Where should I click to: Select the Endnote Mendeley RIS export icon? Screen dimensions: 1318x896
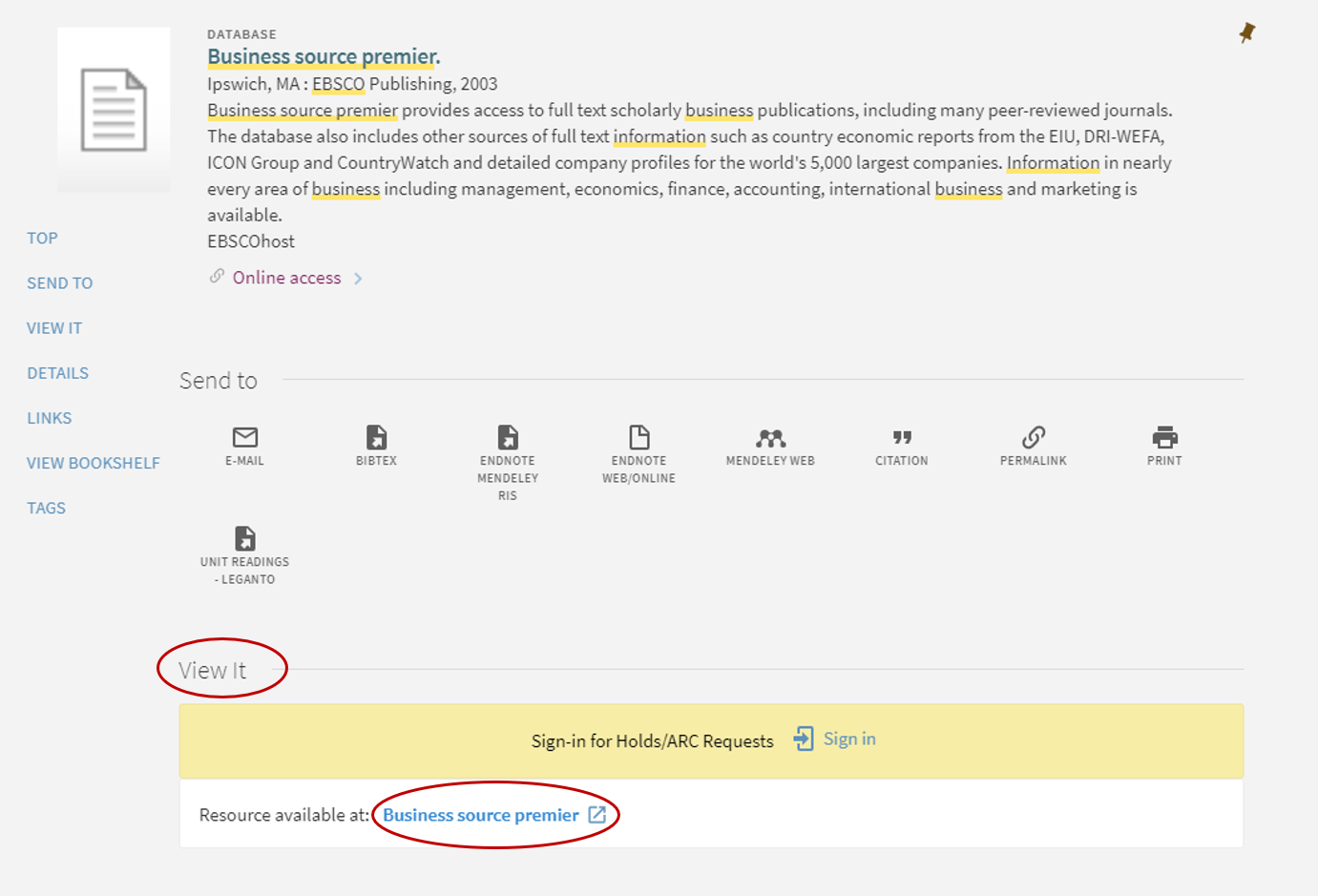coord(507,439)
